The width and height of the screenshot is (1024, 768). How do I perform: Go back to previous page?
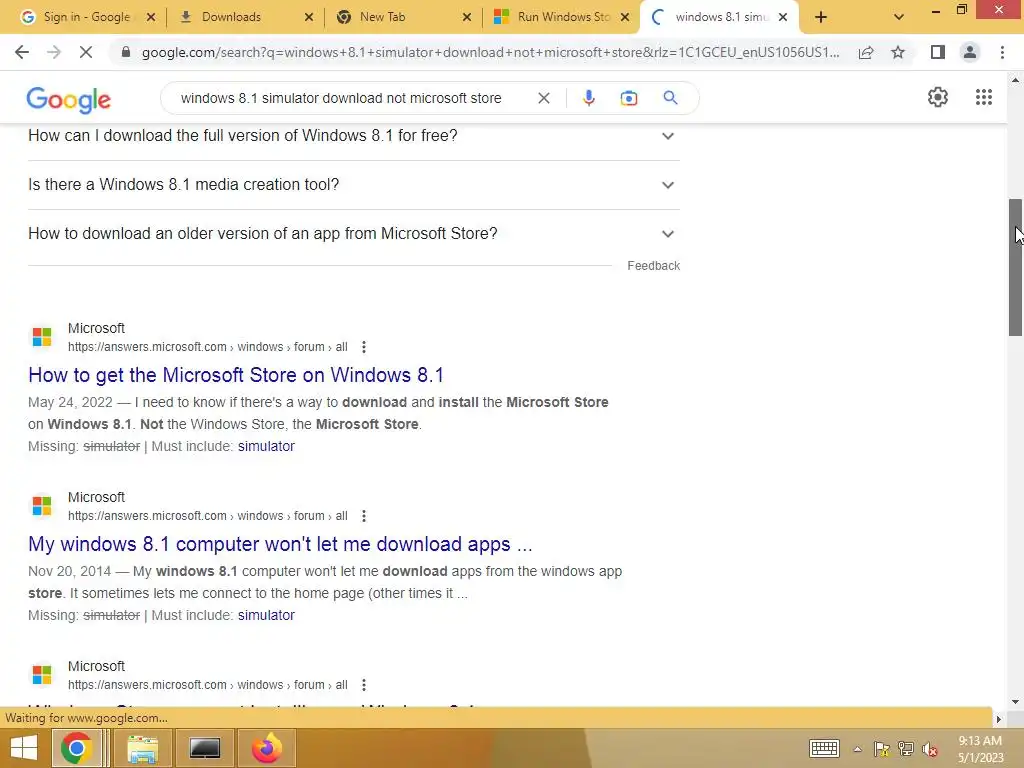22,52
